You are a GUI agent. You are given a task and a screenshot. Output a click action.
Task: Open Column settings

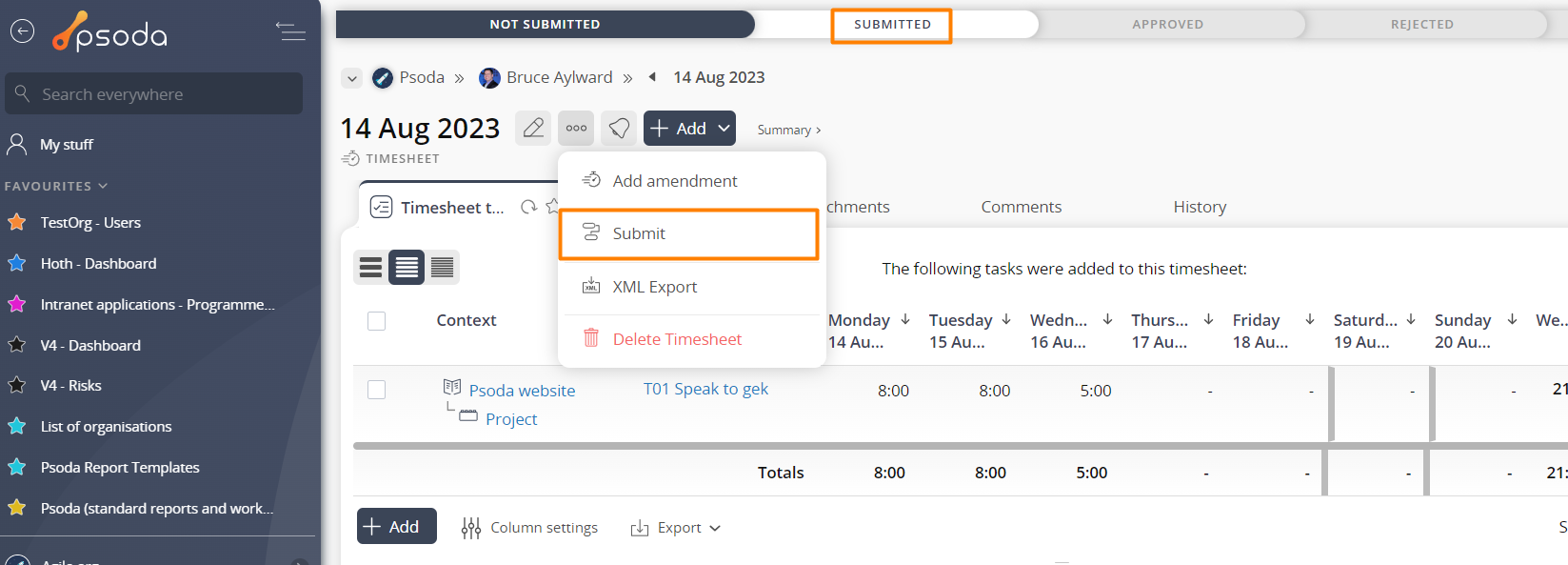529,527
